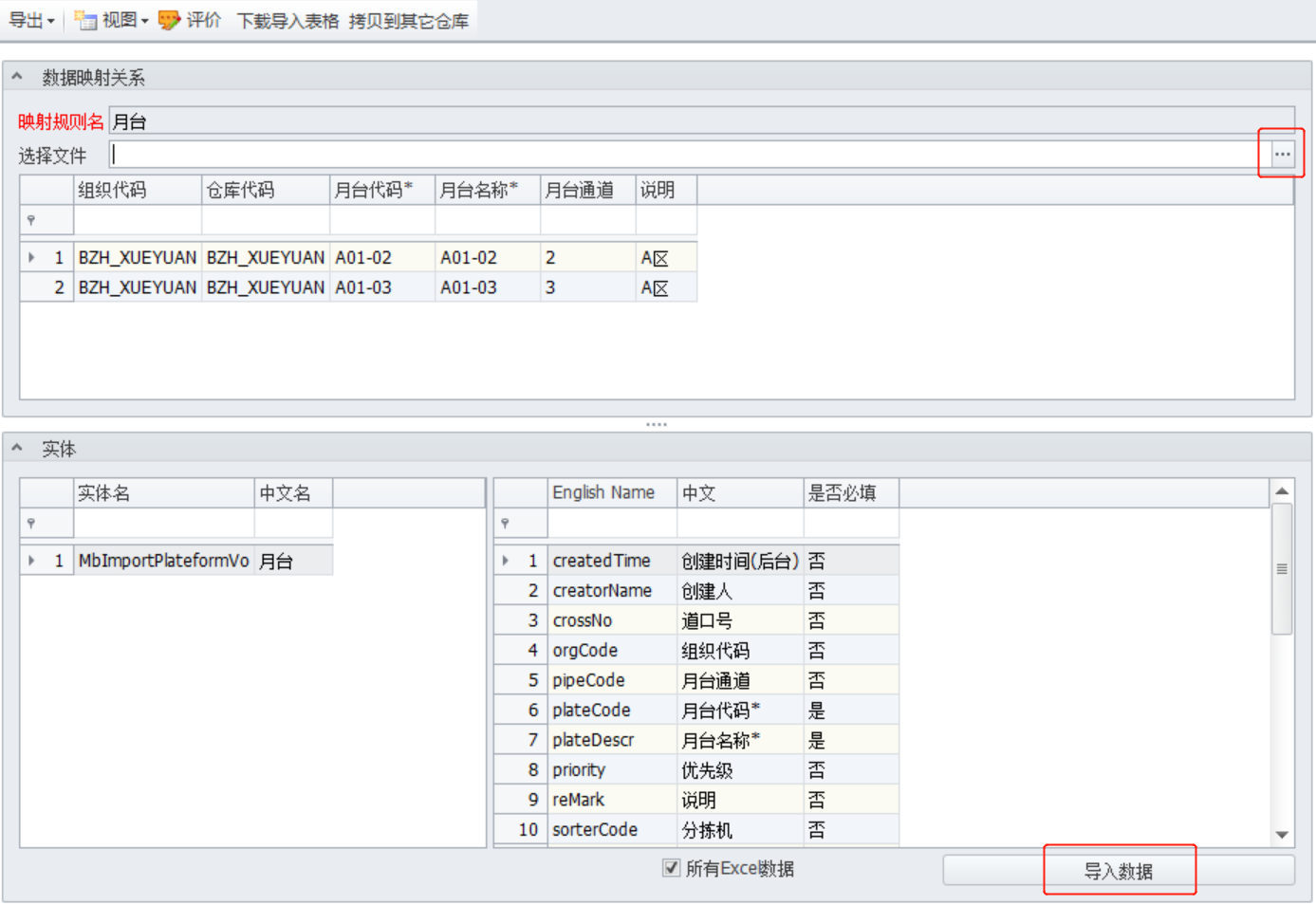Expand row 1 BZH_XUEYUAN A01-02
This screenshot has height=905, width=1316.
31,257
